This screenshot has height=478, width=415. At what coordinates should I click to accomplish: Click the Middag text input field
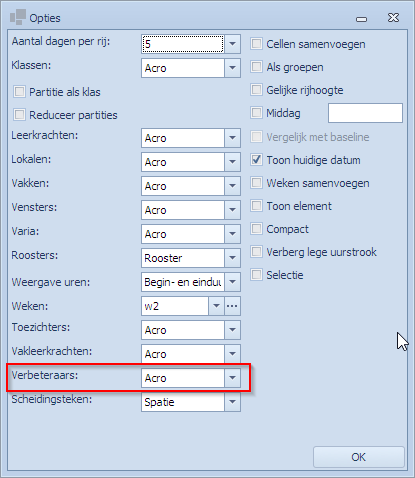click(x=365, y=113)
